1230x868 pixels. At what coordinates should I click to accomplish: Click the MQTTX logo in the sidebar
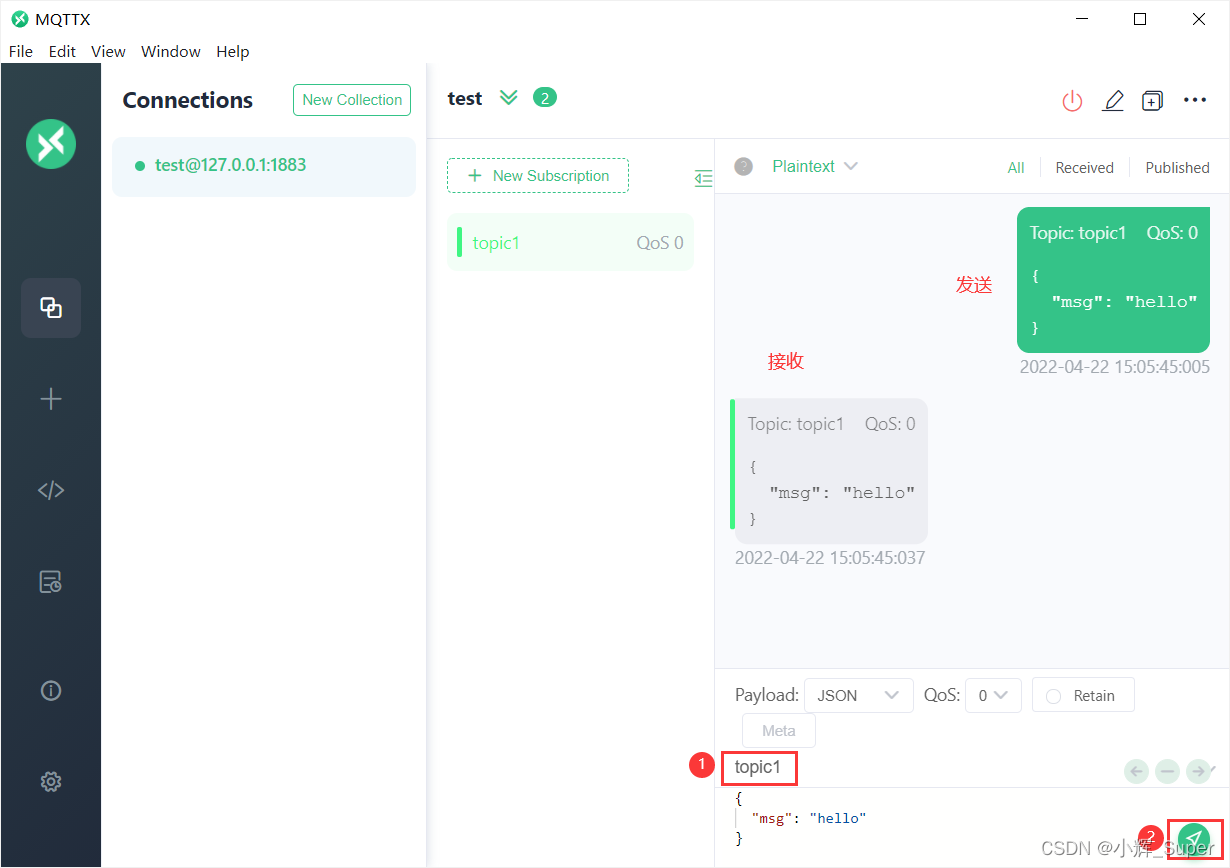click(51, 143)
